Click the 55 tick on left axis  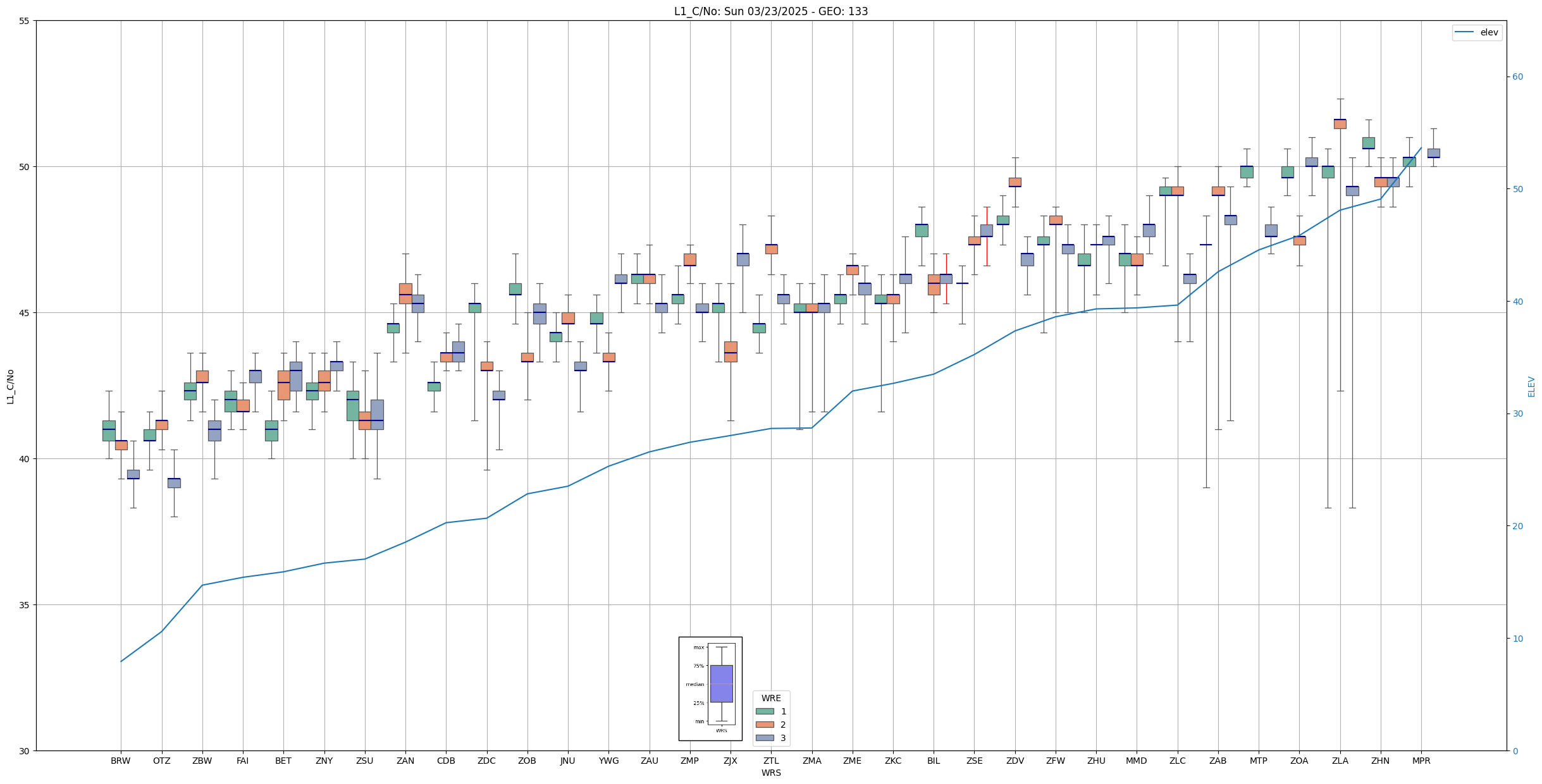(25, 21)
